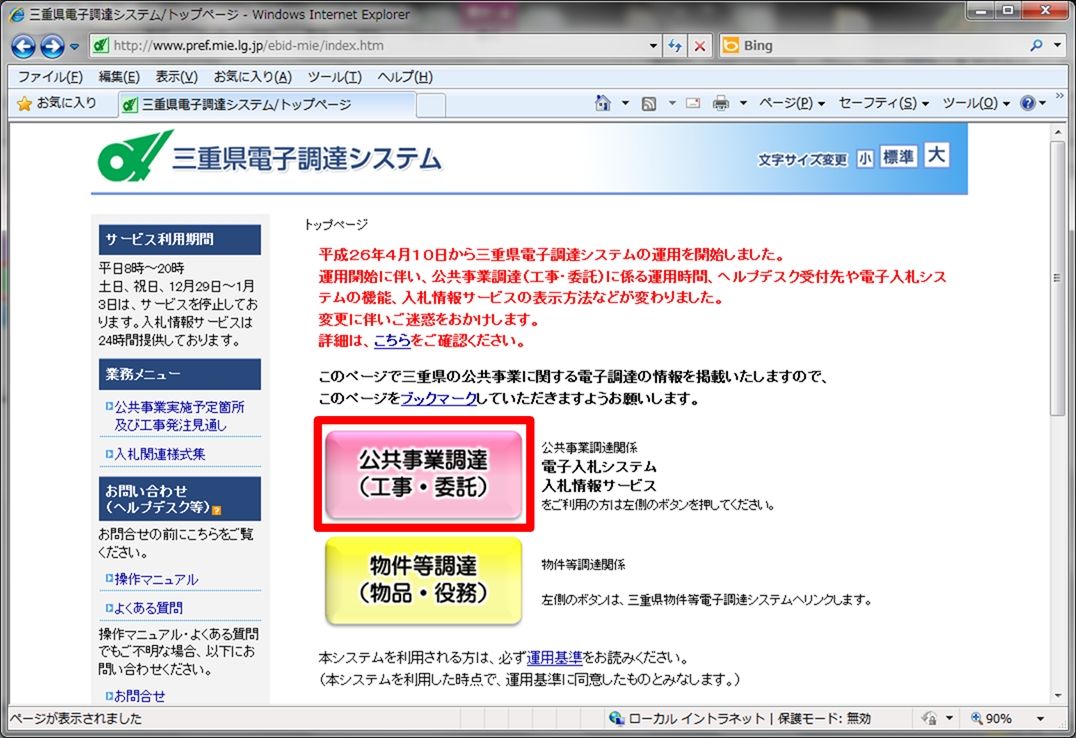Expand the Home button dropdown arrow
This screenshot has width=1076, height=738.
pyautogui.click(x=625, y=104)
